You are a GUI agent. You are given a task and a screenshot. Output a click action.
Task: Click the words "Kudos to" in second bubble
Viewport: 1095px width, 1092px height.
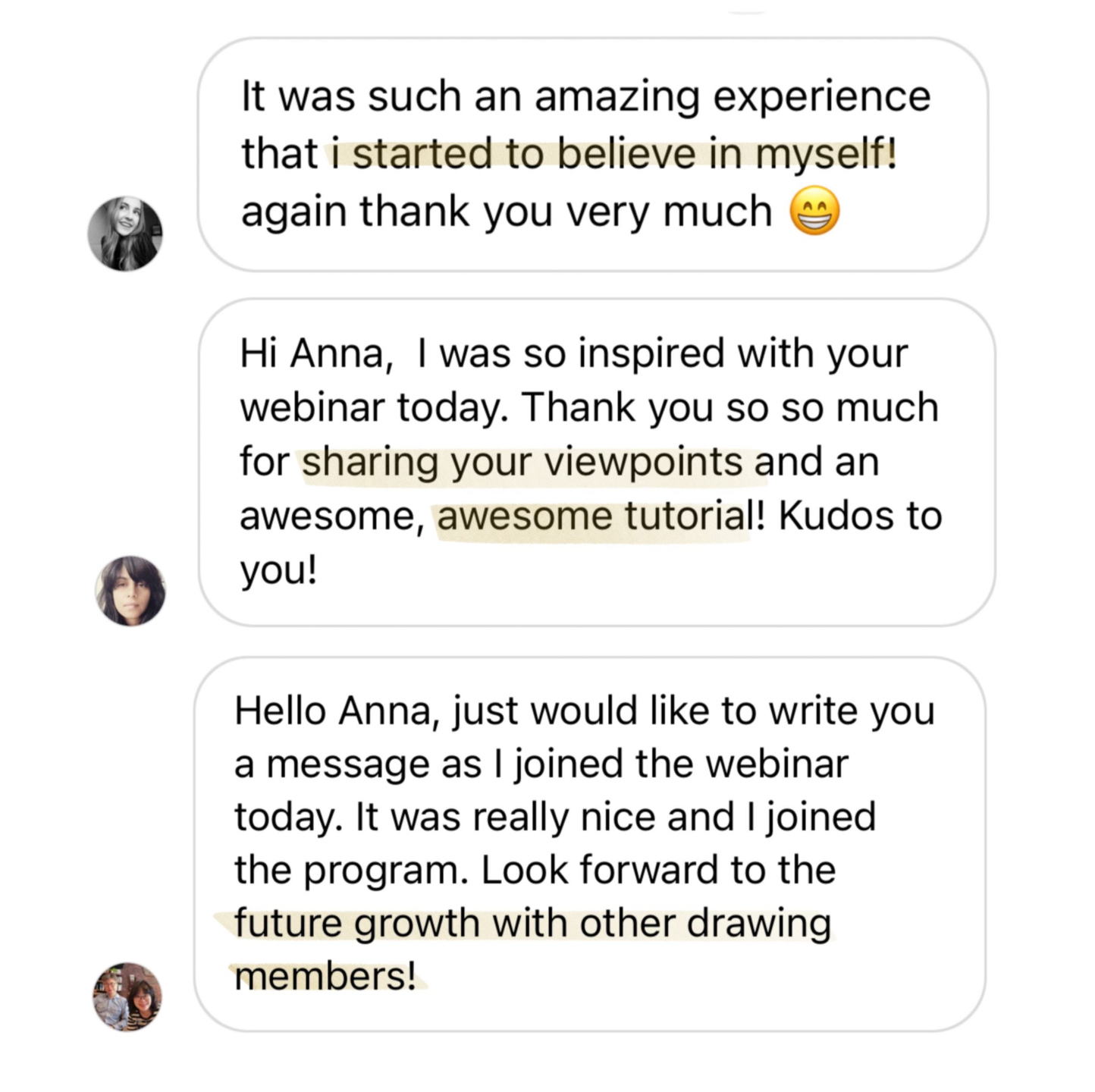860,516
